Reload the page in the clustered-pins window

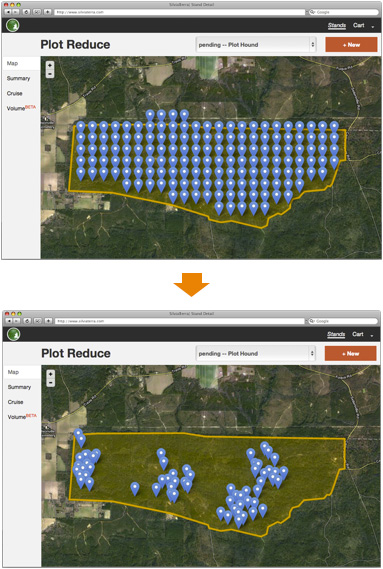pyautogui.click(x=27, y=321)
